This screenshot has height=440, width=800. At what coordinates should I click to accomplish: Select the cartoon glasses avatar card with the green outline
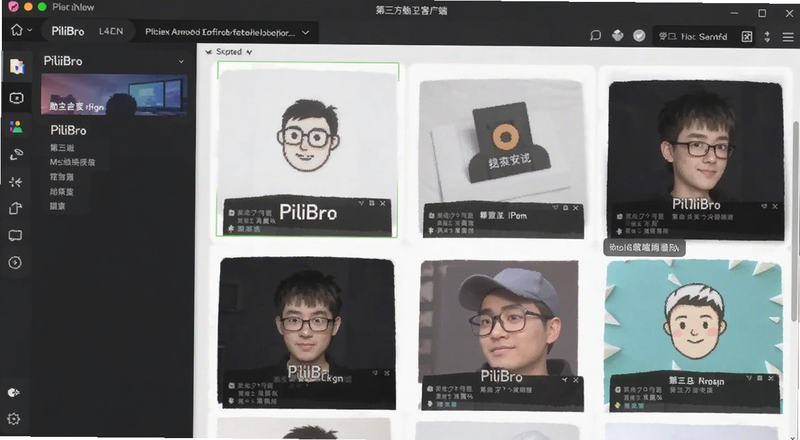point(308,149)
